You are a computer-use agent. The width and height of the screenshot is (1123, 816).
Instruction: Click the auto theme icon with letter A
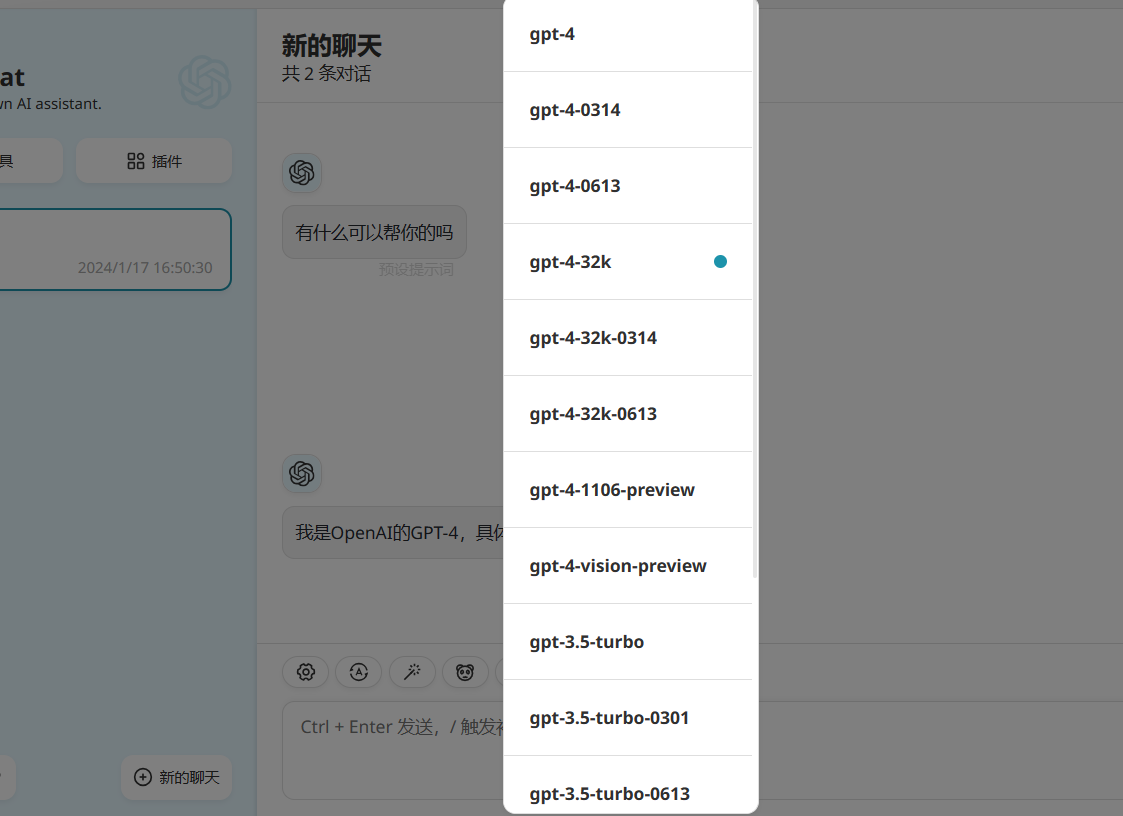click(x=358, y=672)
